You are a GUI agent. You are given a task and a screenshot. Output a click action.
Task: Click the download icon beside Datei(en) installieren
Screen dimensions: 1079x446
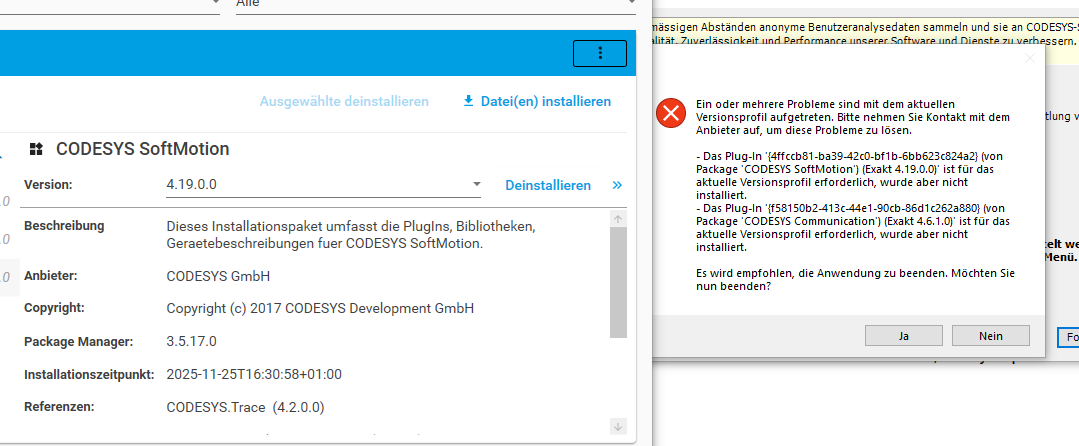coord(468,101)
